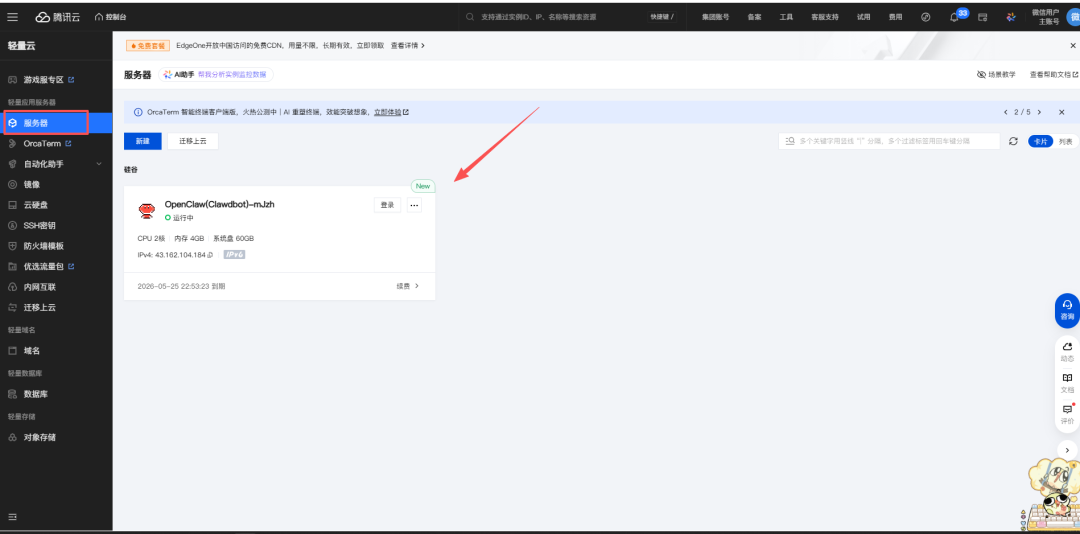
Task: Show the next notice with right chevron
Action: (x=1039, y=112)
